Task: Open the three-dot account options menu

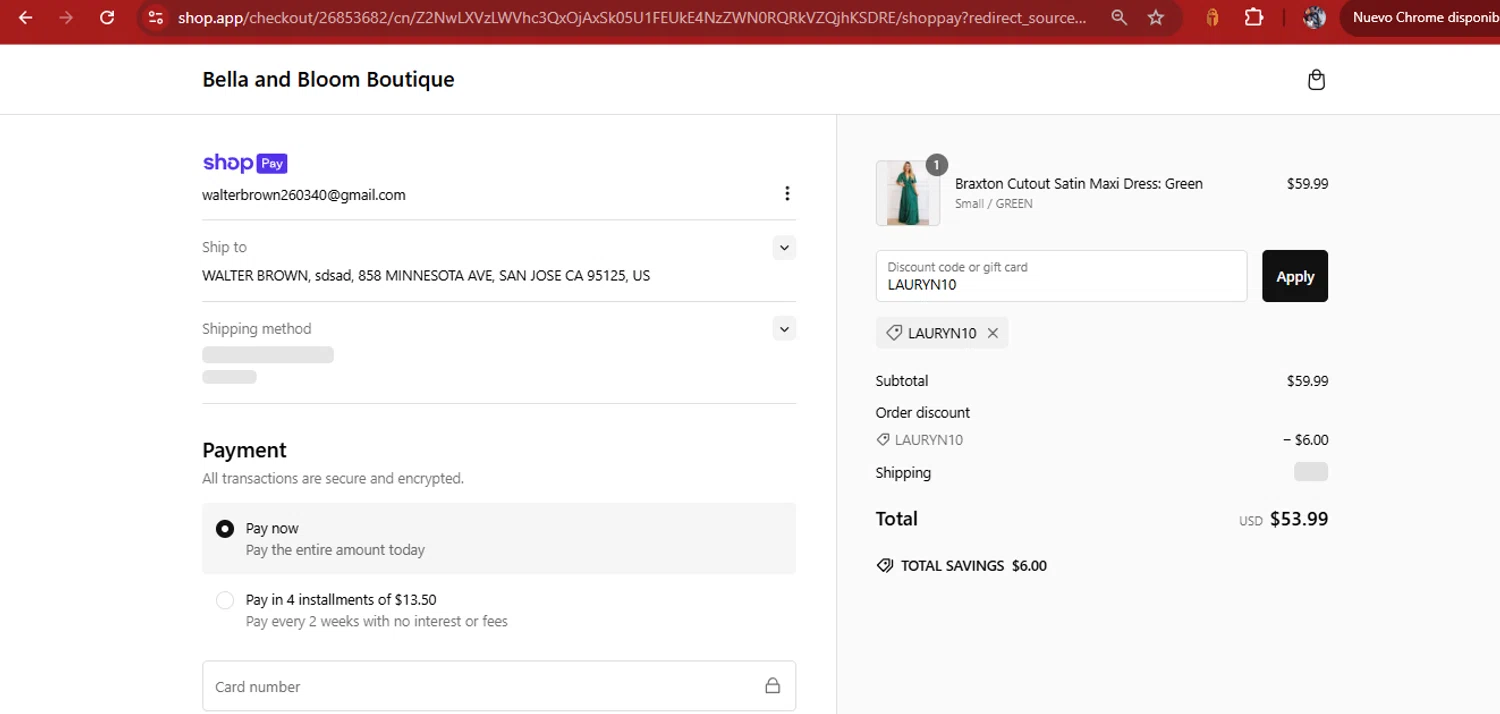Action: point(787,194)
